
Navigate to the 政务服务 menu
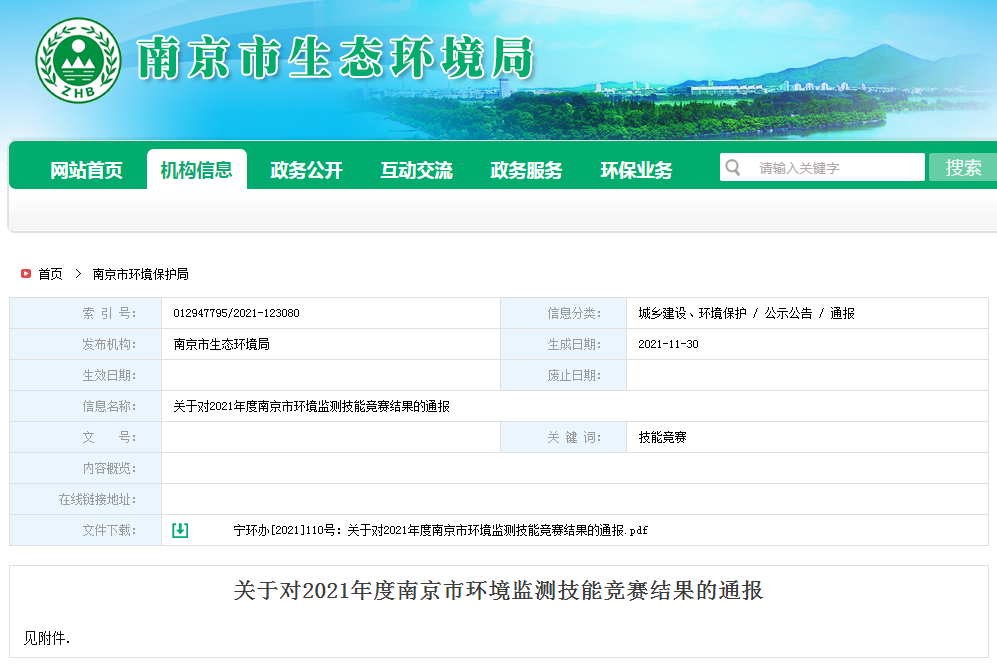click(x=526, y=171)
